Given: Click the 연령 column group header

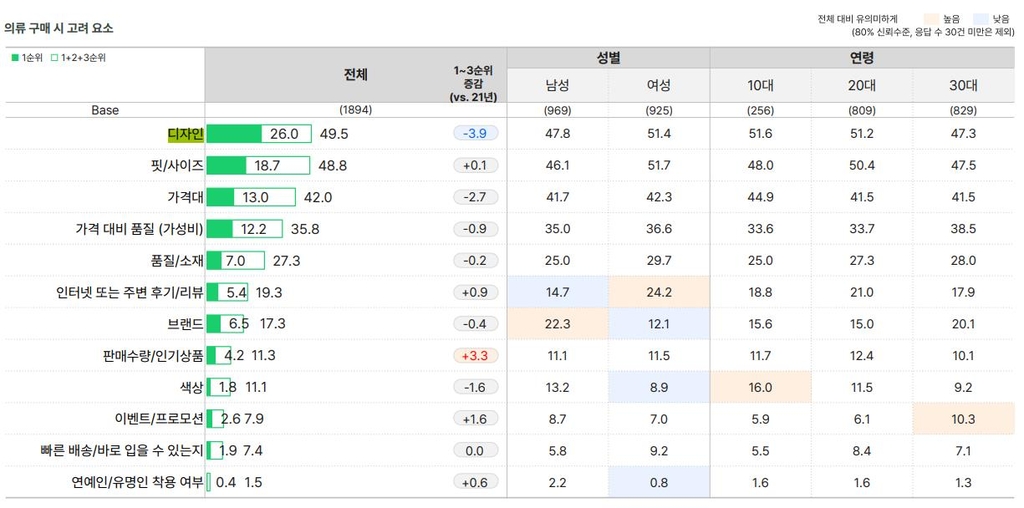Looking at the screenshot, I should pyautogui.click(x=862, y=59).
